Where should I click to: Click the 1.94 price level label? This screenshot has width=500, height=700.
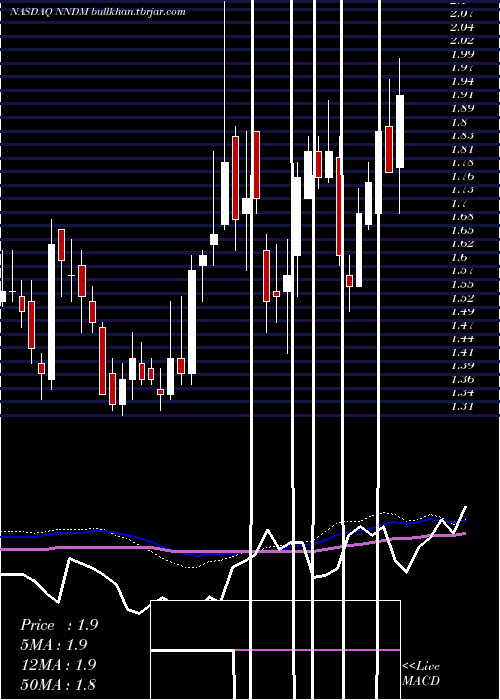point(462,81)
